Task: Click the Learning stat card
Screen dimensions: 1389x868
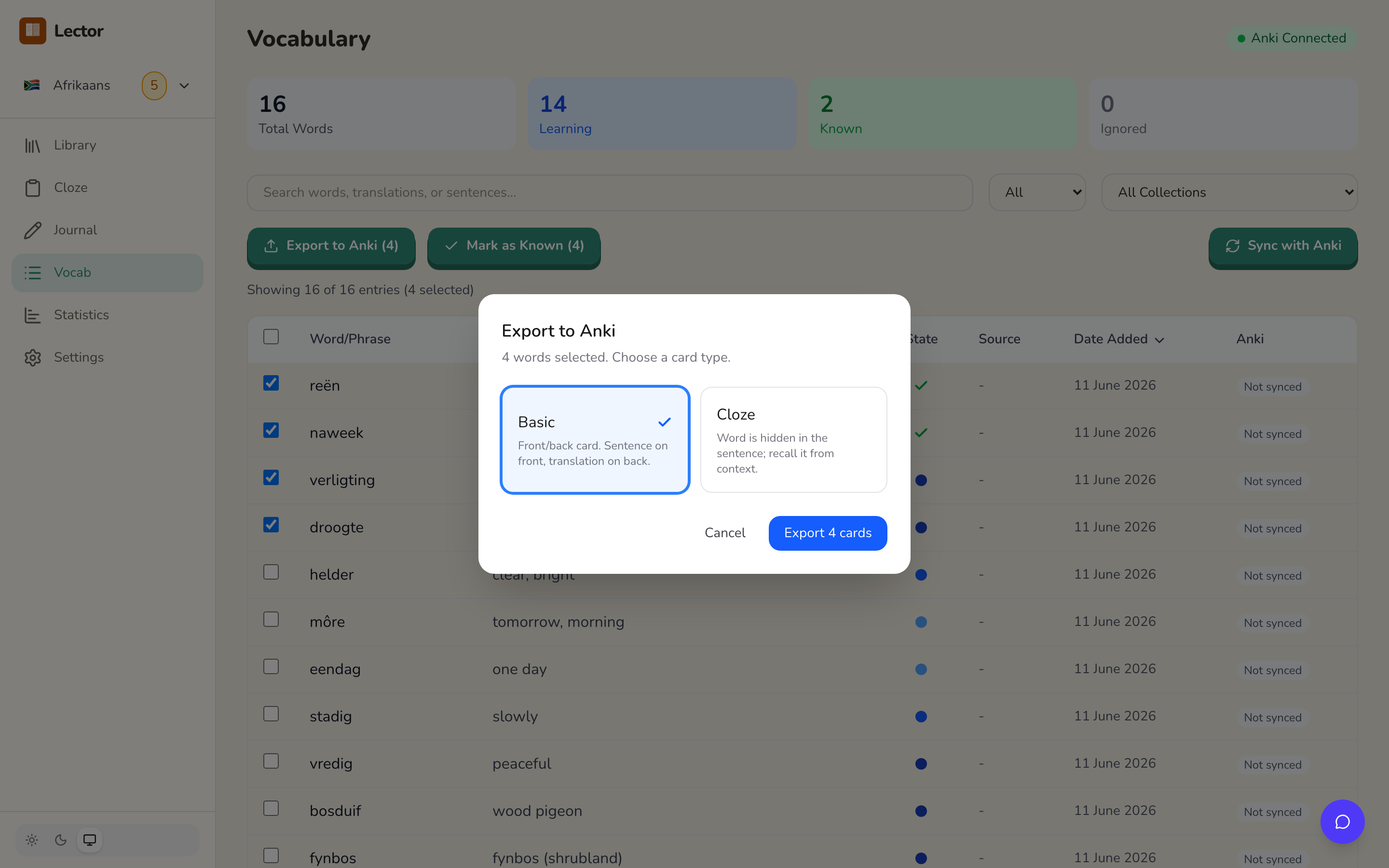Action: [x=661, y=114]
